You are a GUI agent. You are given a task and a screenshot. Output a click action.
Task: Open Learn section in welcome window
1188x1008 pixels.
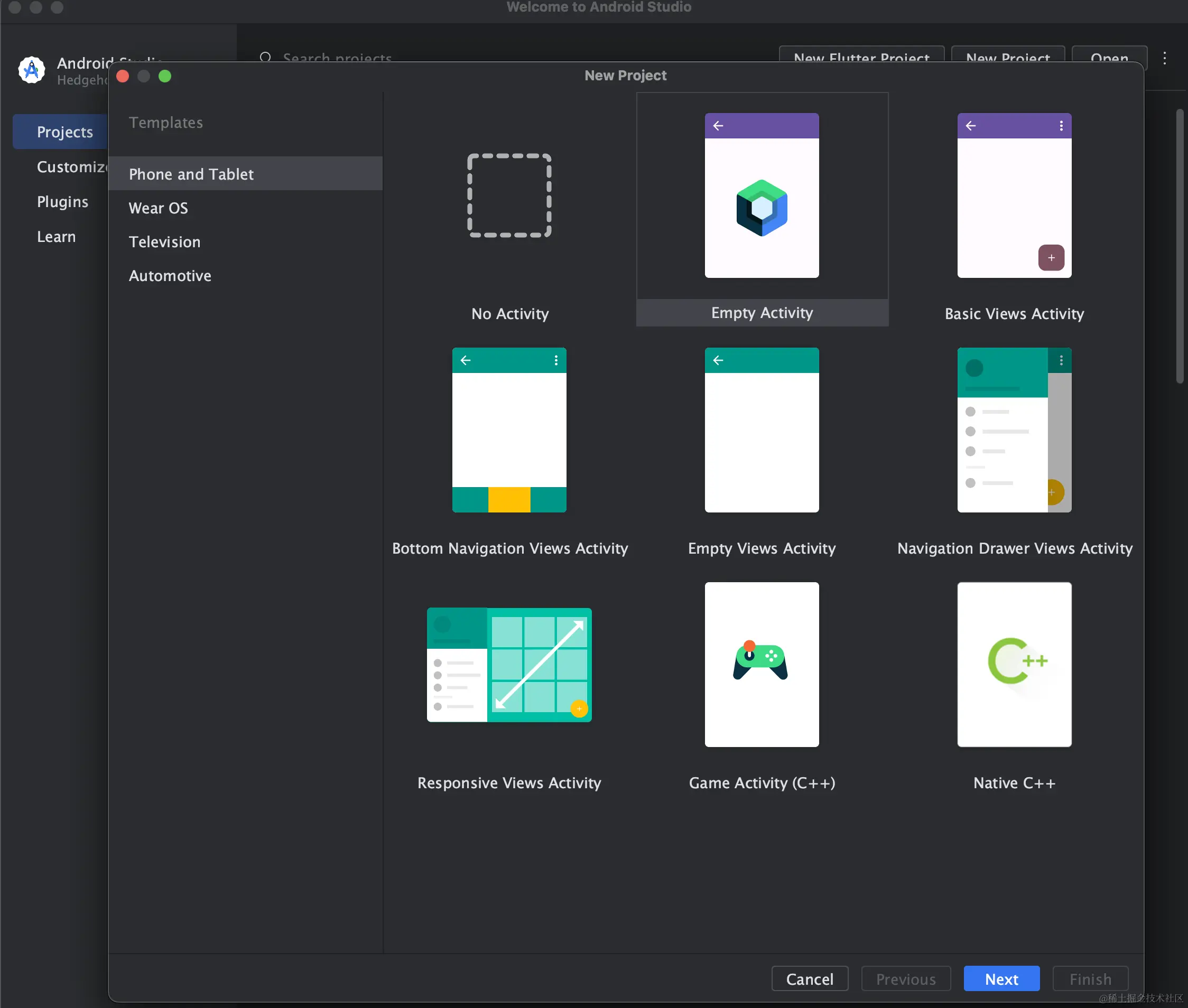coord(56,237)
